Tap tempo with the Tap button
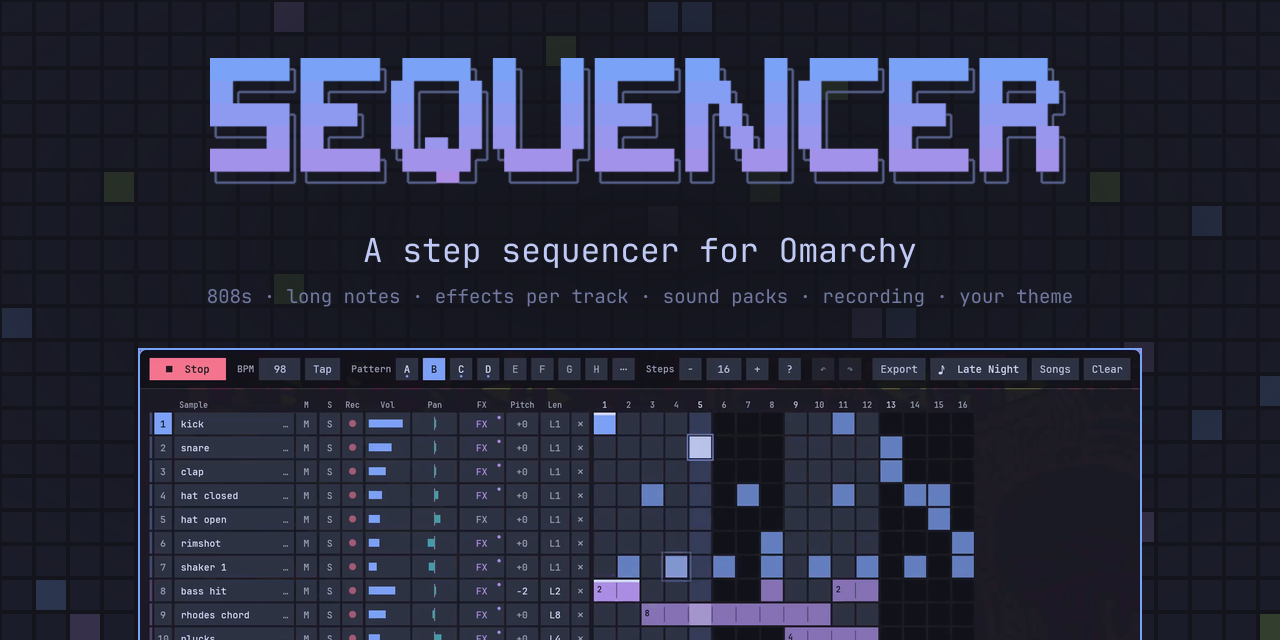The height and width of the screenshot is (640, 1280). pyautogui.click(x=322, y=369)
